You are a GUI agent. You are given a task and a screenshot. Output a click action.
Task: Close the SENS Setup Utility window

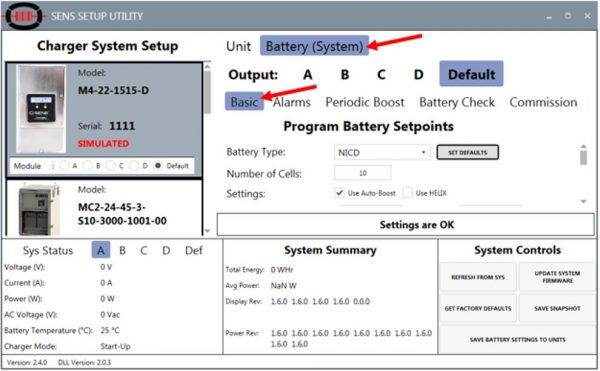[x=587, y=16]
